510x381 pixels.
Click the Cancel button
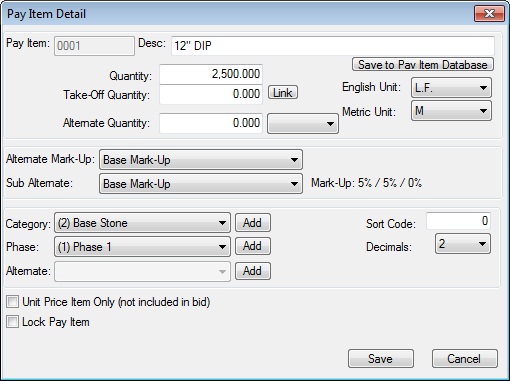coord(465,359)
